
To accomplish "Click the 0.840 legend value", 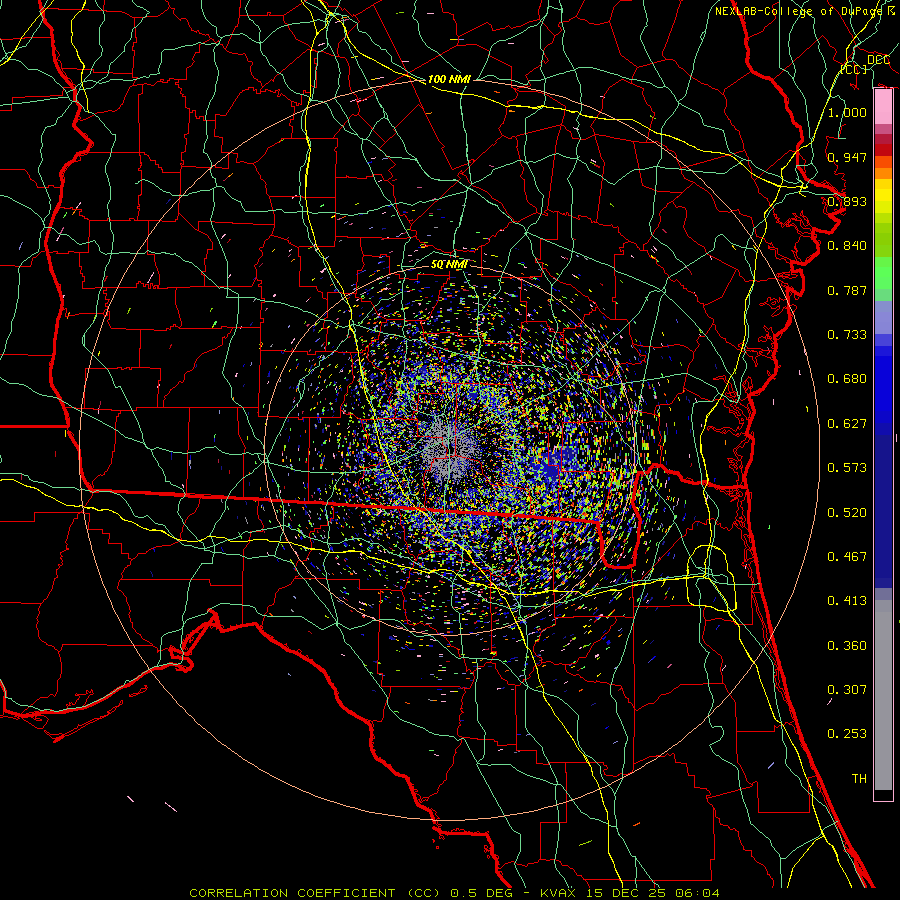I will coord(847,245).
